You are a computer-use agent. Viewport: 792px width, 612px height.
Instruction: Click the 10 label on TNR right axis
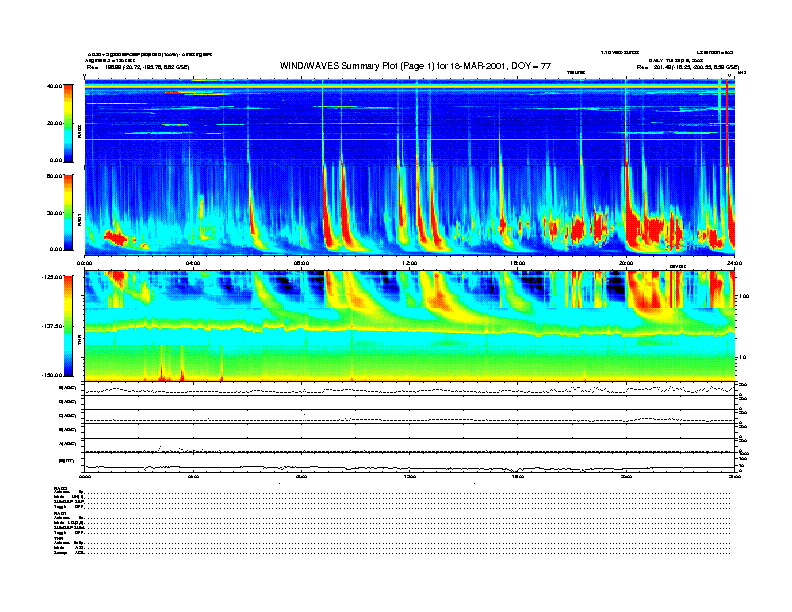coord(742,357)
